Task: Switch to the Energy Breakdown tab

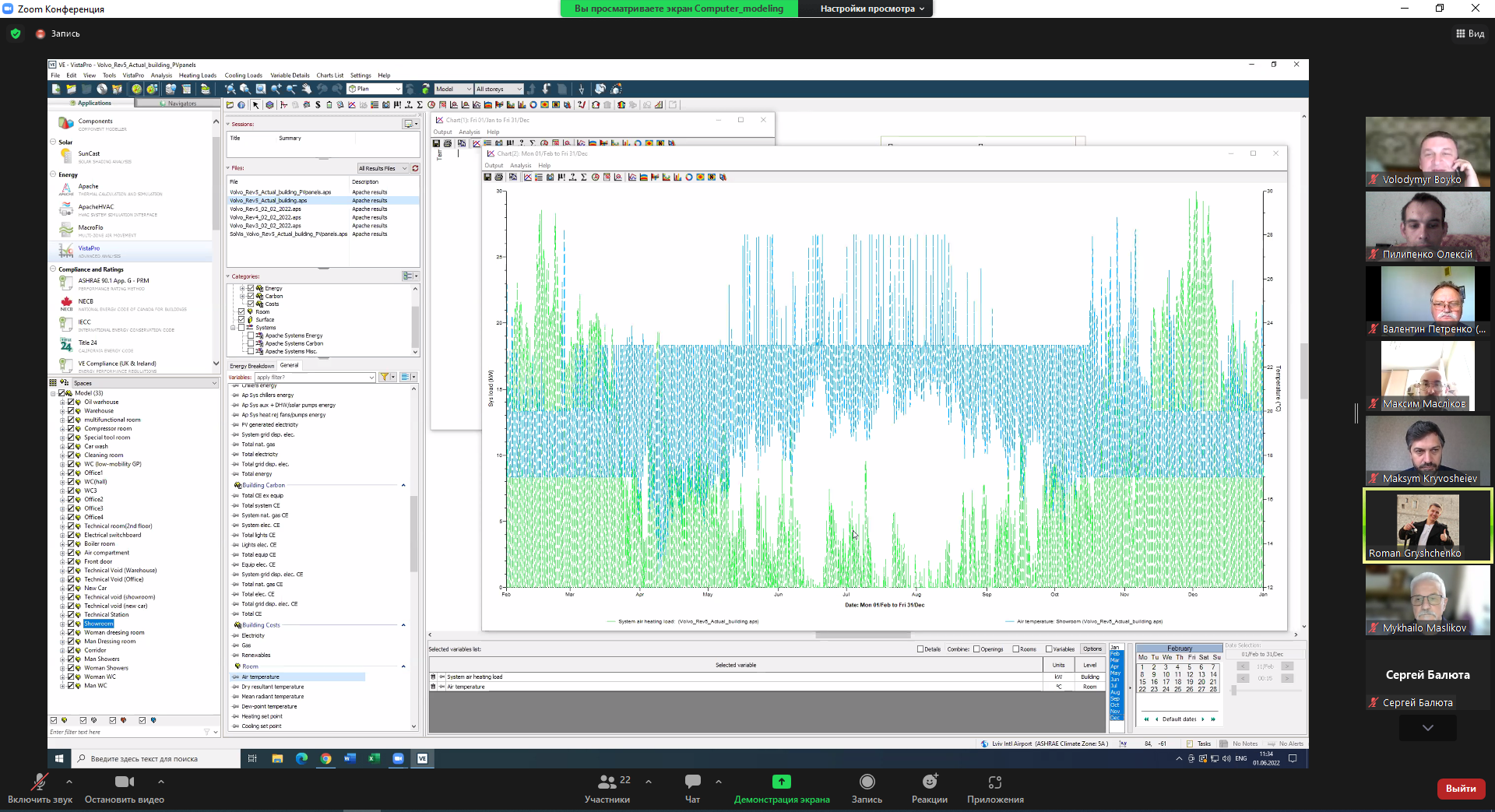Action: pyautogui.click(x=252, y=366)
